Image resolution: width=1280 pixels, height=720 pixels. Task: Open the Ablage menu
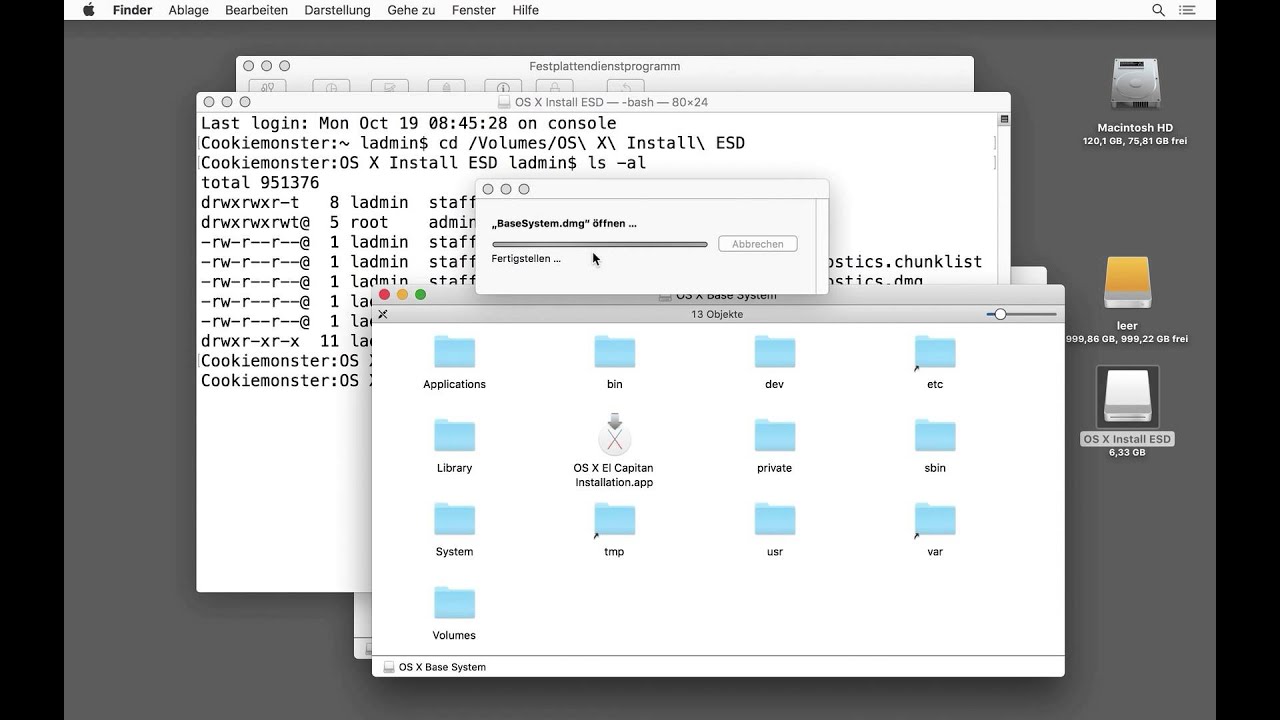point(188,10)
